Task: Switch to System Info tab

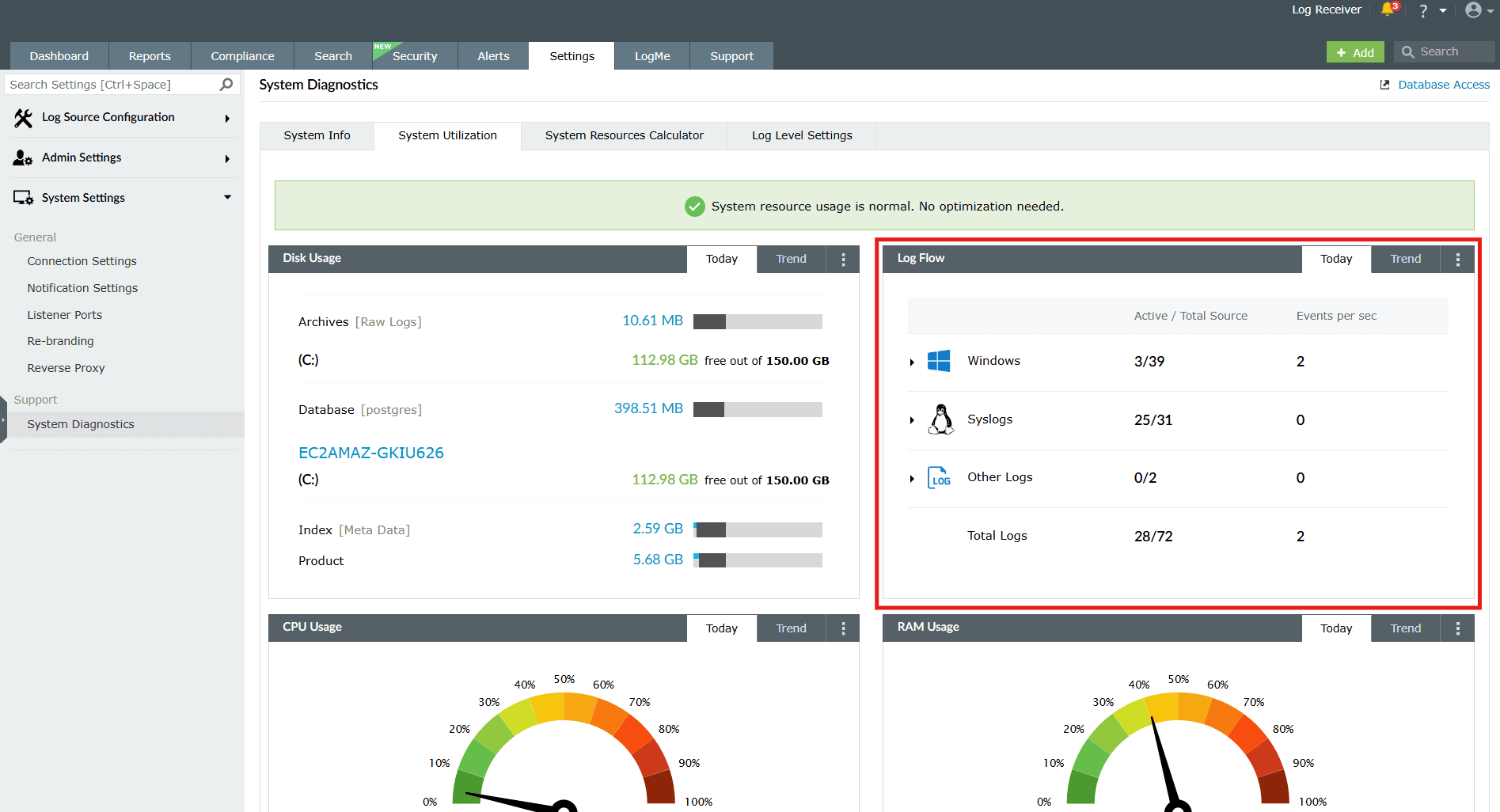Action: [317, 135]
